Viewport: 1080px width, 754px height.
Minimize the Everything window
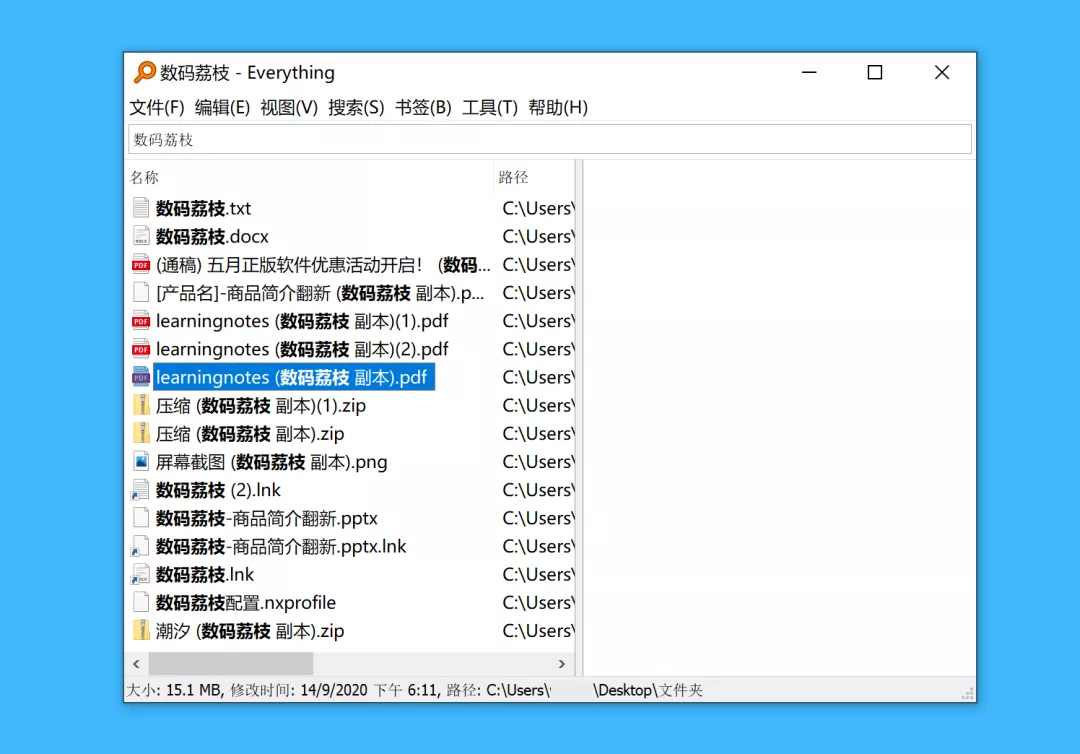(x=809, y=72)
